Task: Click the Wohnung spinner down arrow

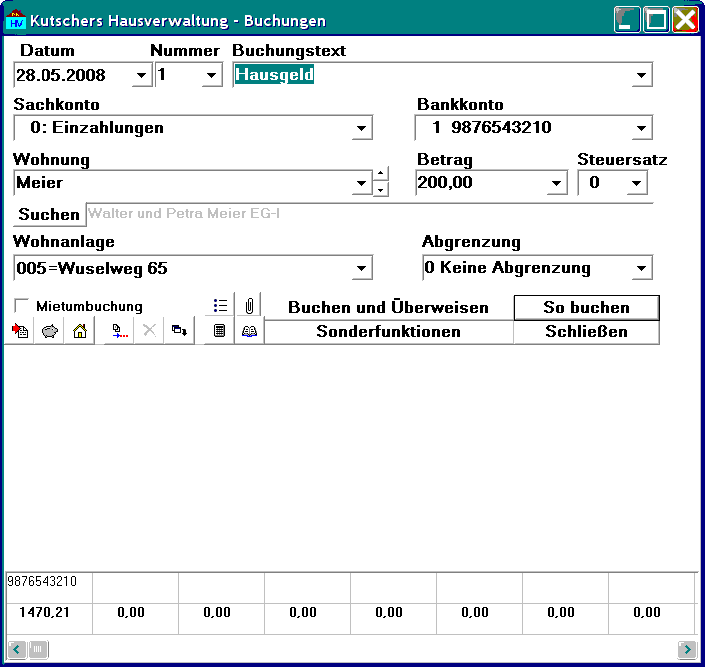Action: [381, 189]
